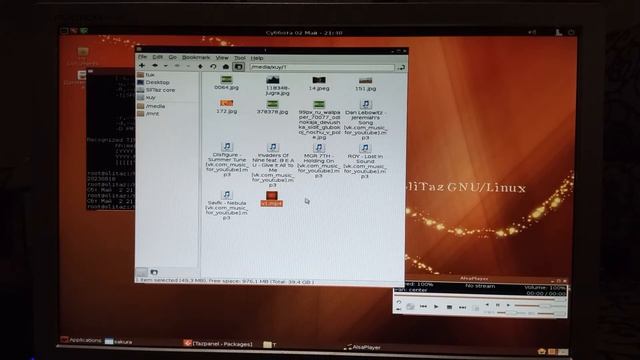Open the Go menu

pyautogui.click(x=173, y=58)
